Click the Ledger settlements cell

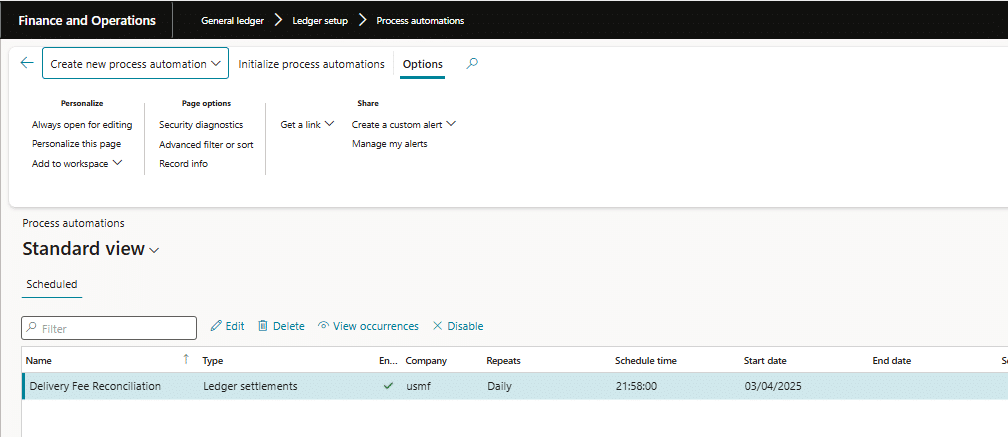click(250, 386)
